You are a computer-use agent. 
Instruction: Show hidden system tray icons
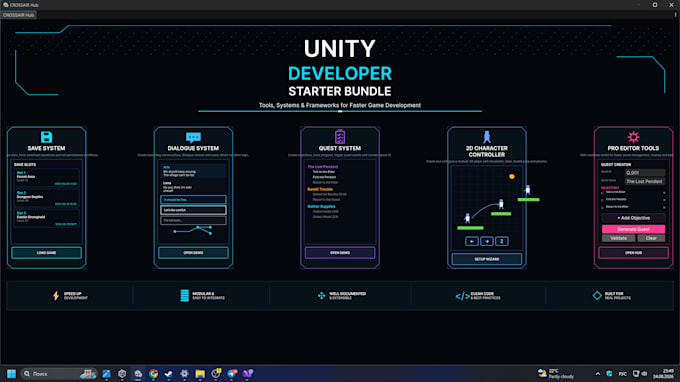click(598, 374)
